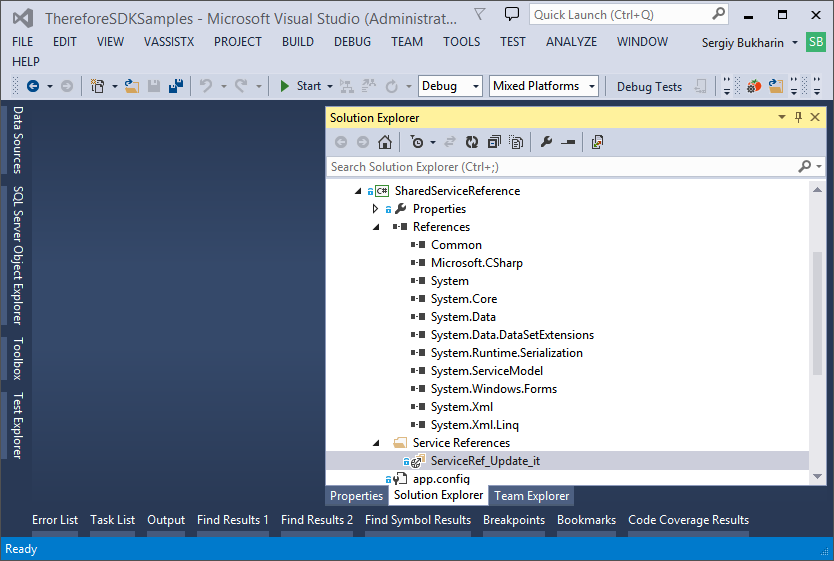Select the Common reference
The height and width of the screenshot is (561, 834).
coord(456,245)
